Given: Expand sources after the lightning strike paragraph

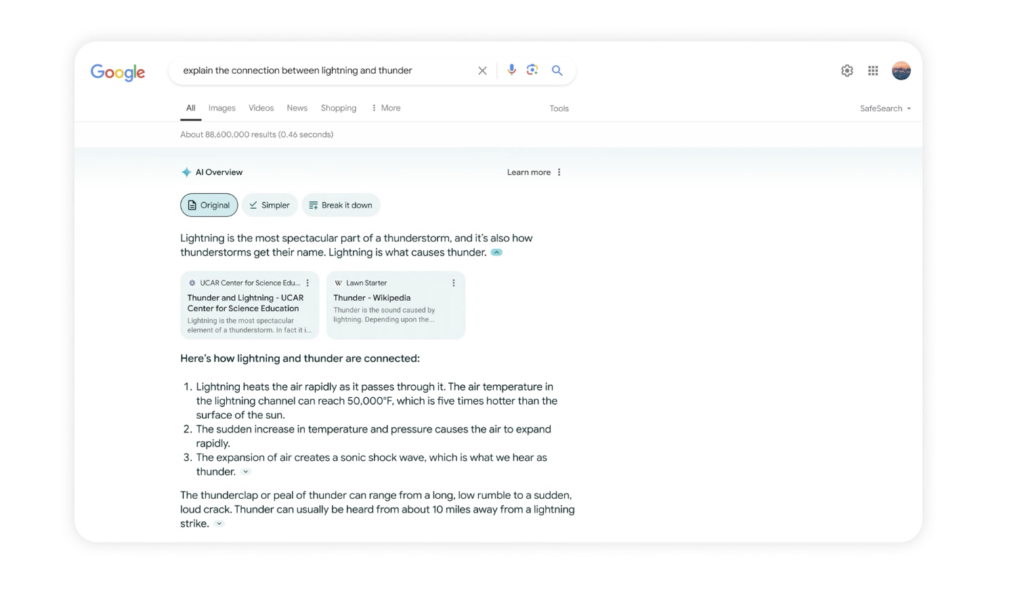Looking at the screenshot, I should pyautogui.click(x=219, y=524).
